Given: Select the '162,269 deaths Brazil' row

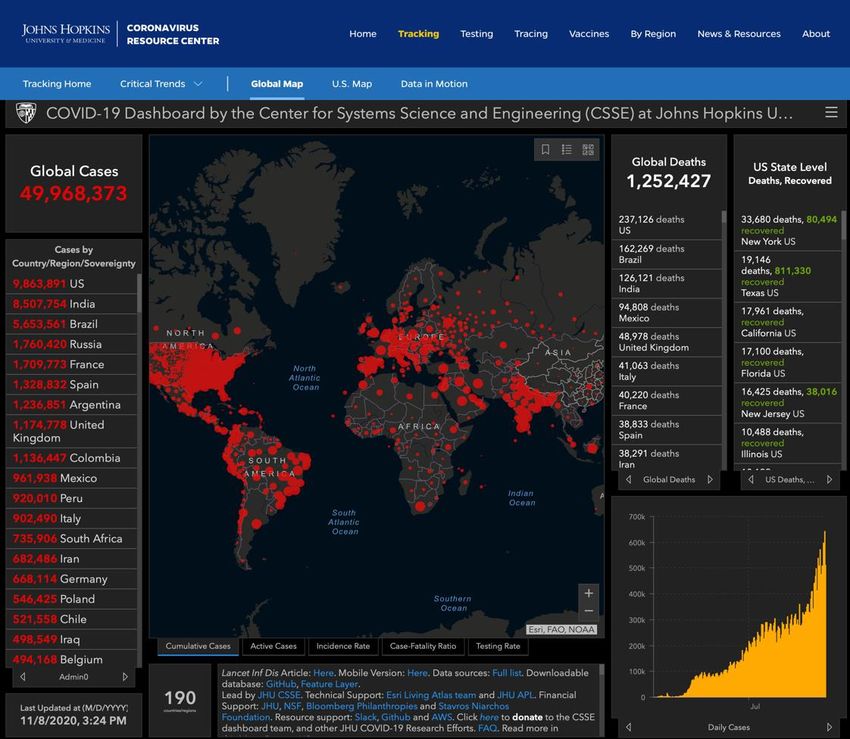Looking at the screenshot, I should tap(668, 254).
